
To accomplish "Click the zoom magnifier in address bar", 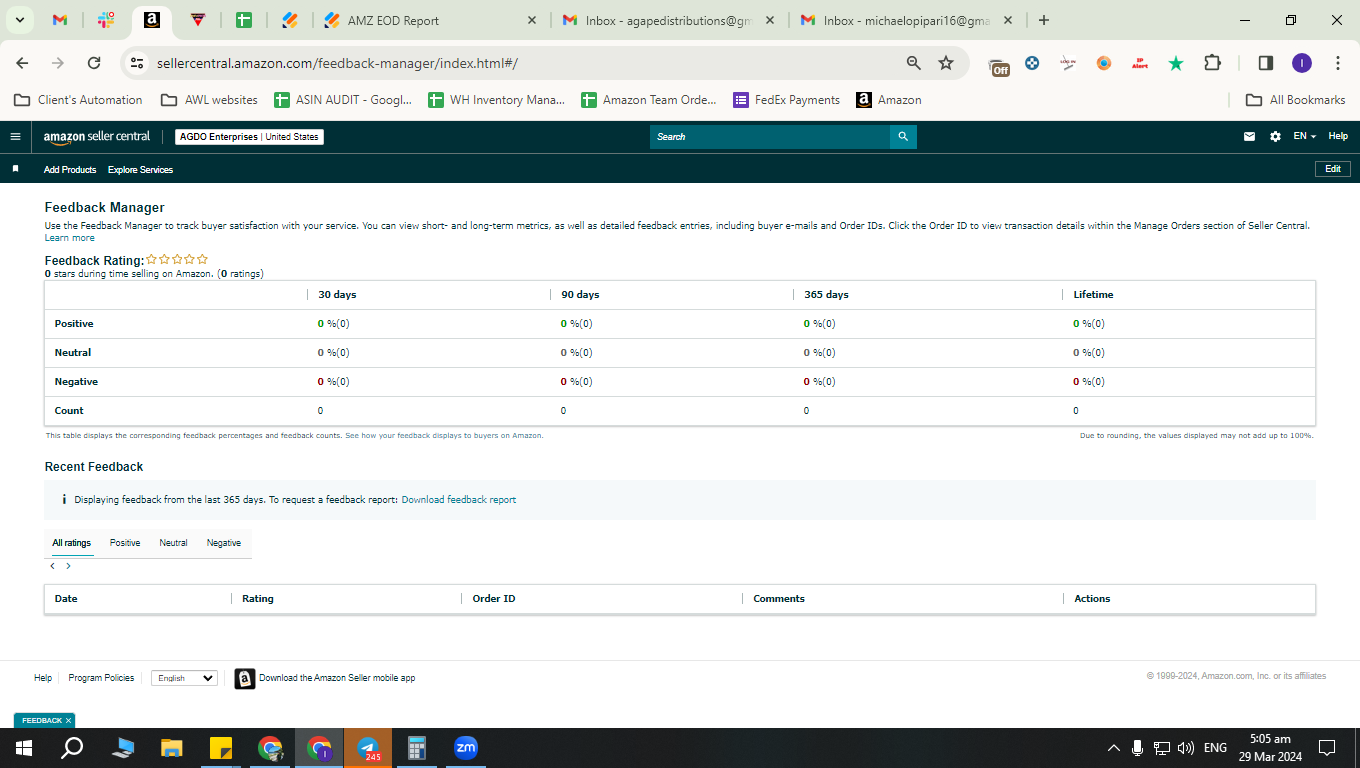I will [914, 63].
